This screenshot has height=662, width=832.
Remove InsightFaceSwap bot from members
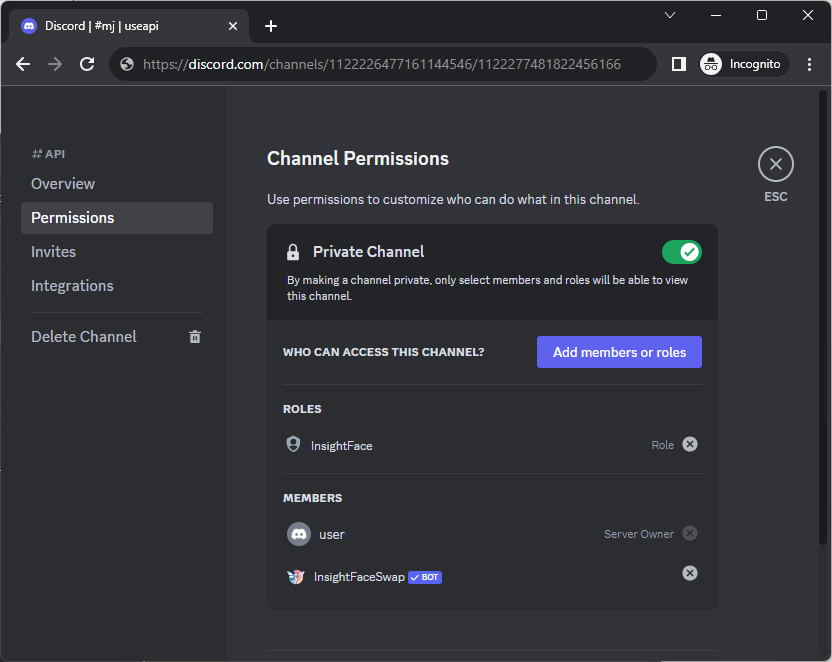(690, 573)
